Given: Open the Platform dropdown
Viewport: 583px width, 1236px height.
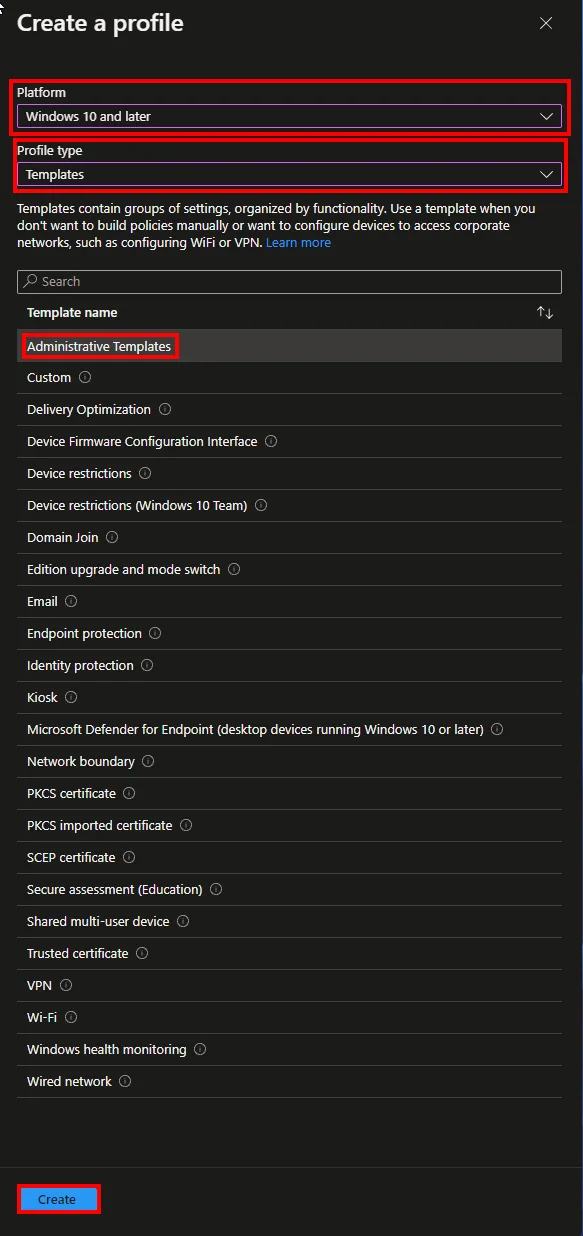Looking at the screenshot, I should (x=289, y=116).
